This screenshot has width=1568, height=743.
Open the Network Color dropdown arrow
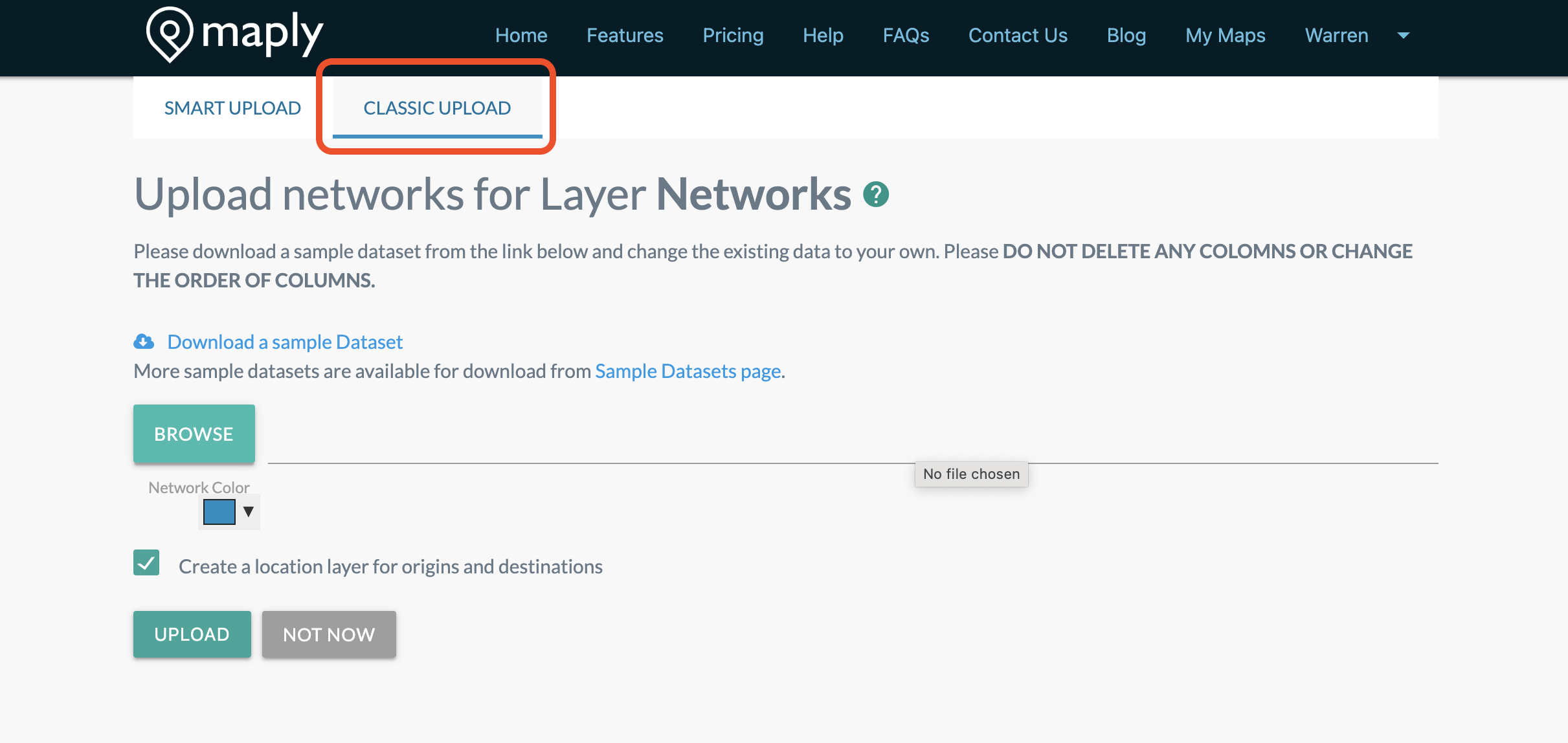coord(248,512)
